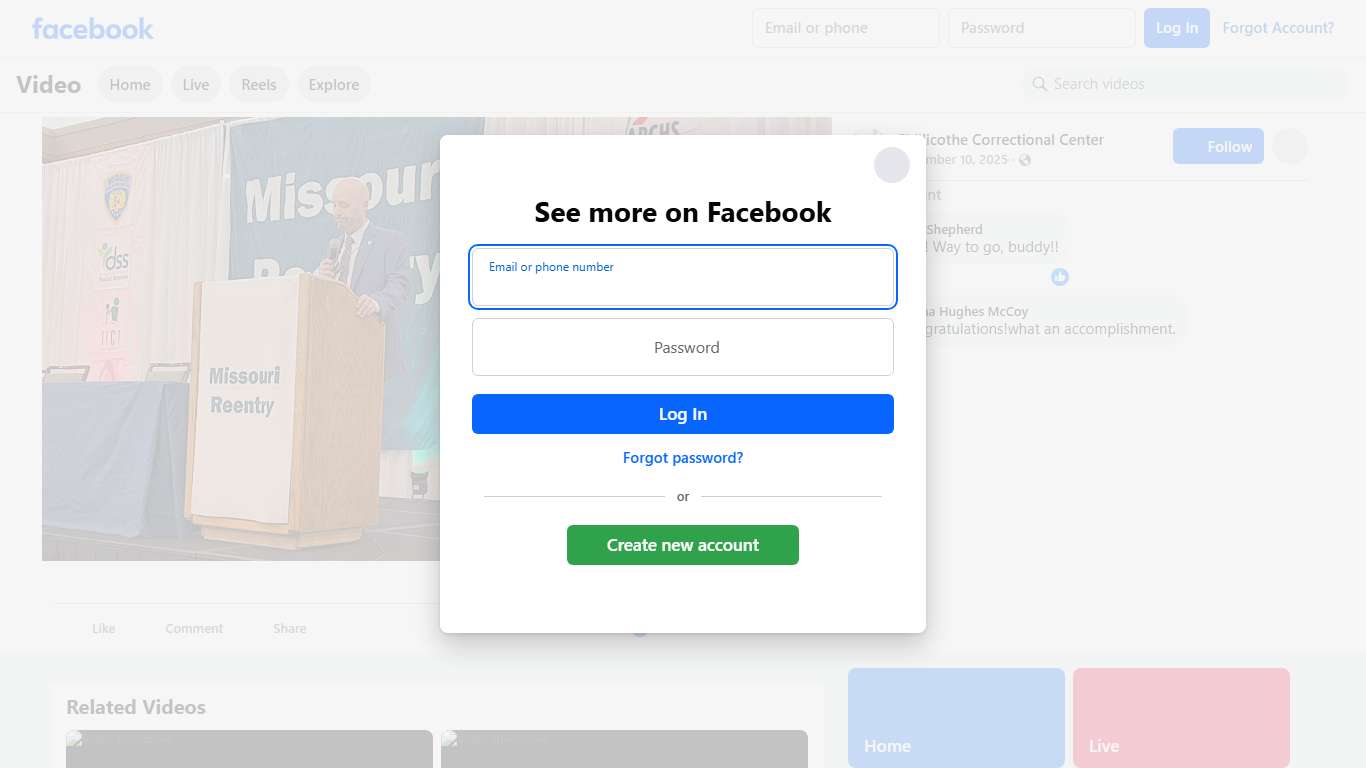Follow Chillicothe Correctional Center
Screen dimensions: 1366x768
coord(1218,147)
